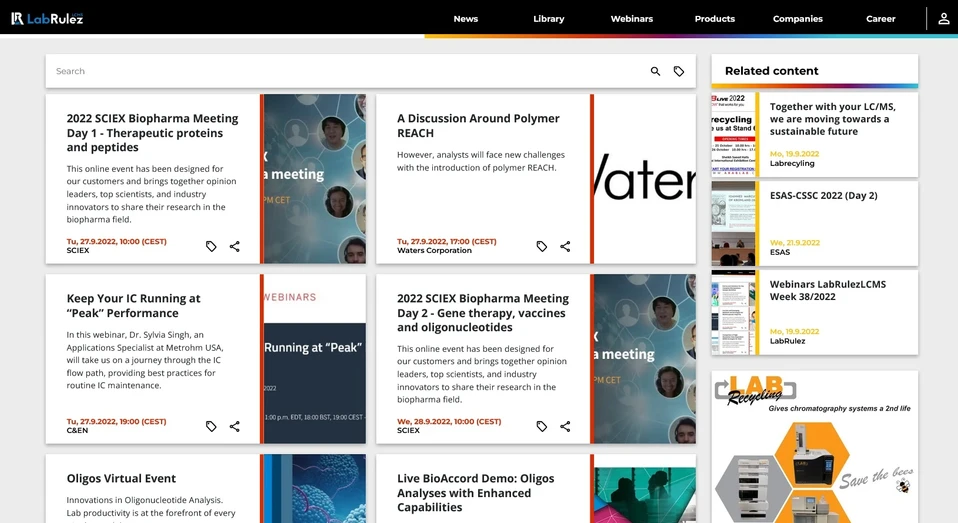The image size is (958, 523).
Task: Click tag icon on Keep Your IC Running card
Action: click(x=211, y=426)
